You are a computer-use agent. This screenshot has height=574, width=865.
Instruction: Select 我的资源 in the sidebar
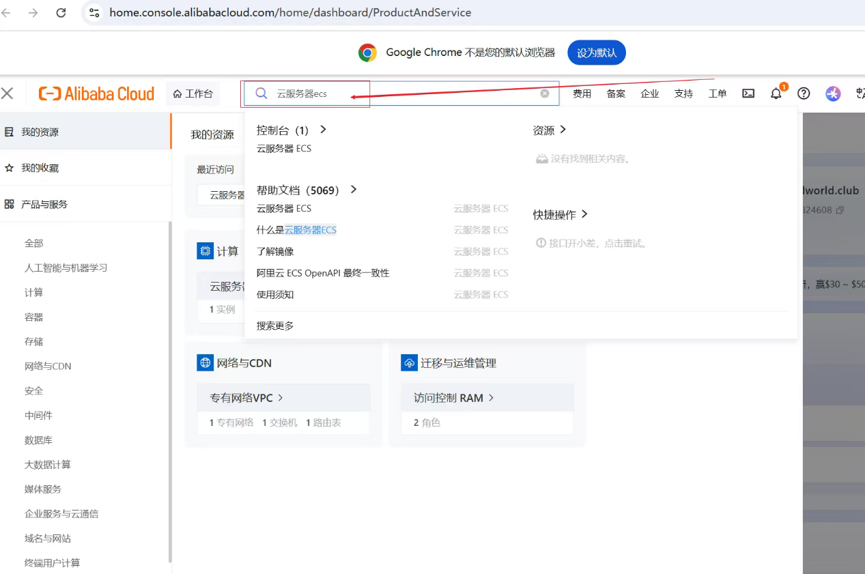click(86, 132)
